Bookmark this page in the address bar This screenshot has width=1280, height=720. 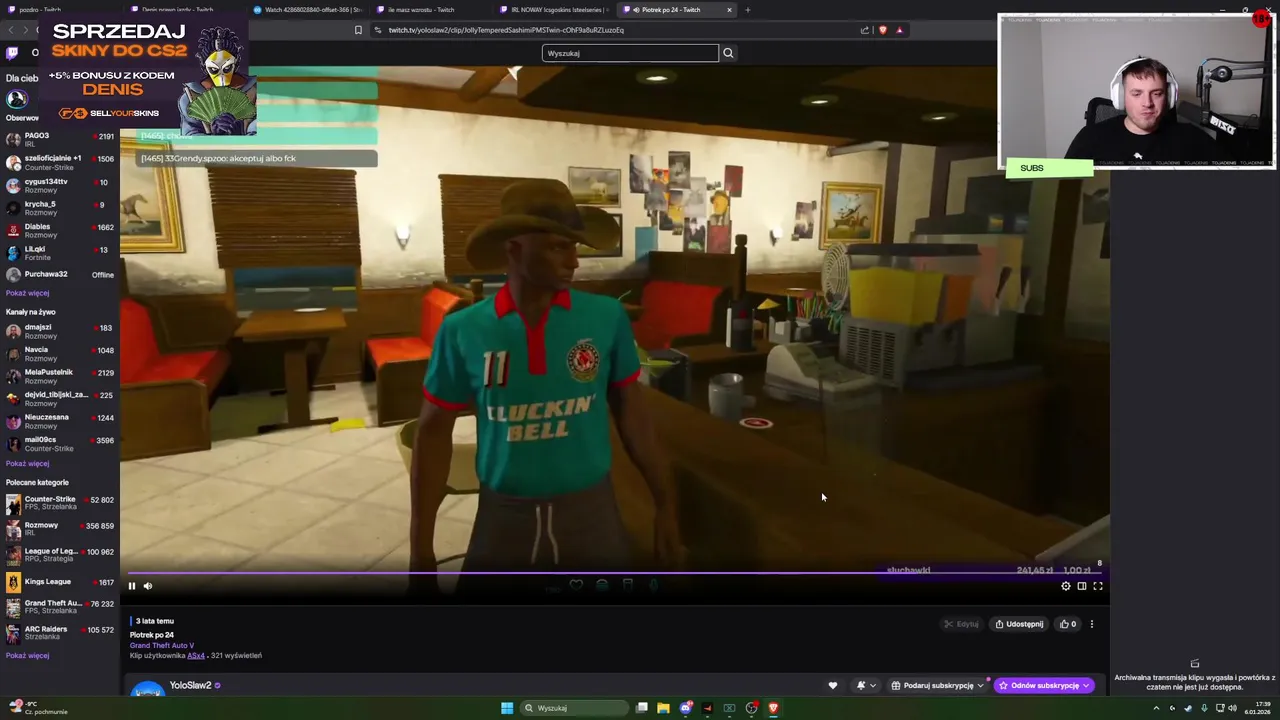358,30
